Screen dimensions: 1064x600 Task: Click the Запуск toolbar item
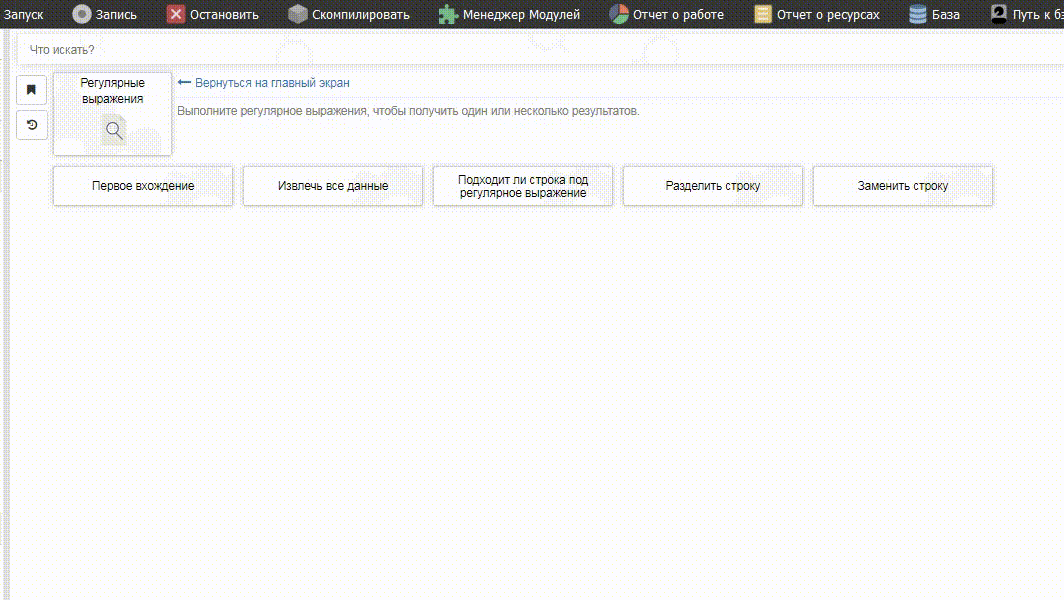click(x=23, y=14)
